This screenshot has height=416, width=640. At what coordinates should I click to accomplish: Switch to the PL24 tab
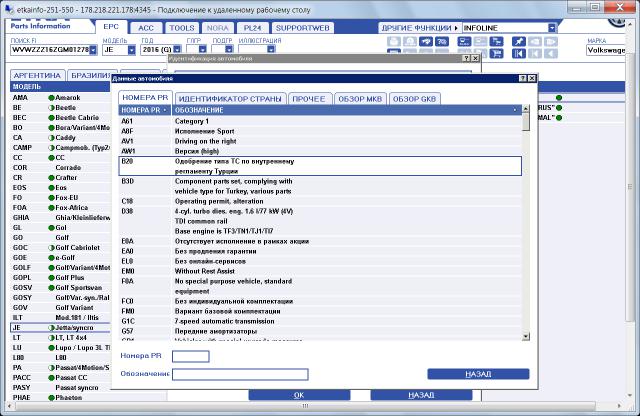pyautogui.click(x=252, y=28)
